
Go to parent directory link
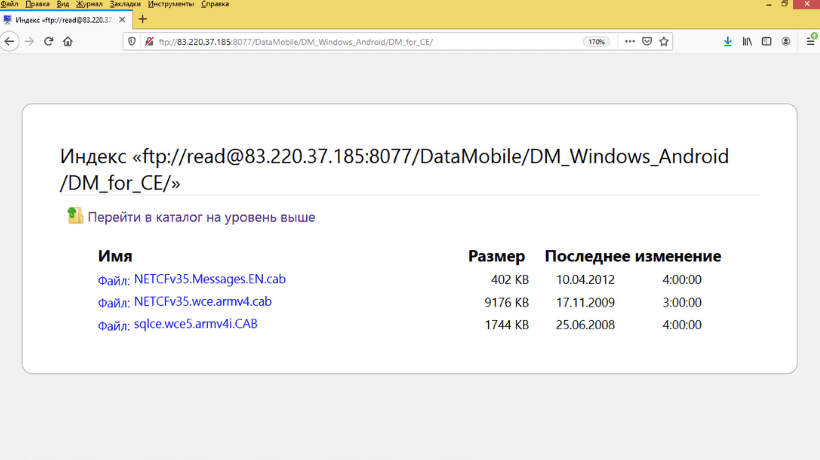(x=201, y=217)
